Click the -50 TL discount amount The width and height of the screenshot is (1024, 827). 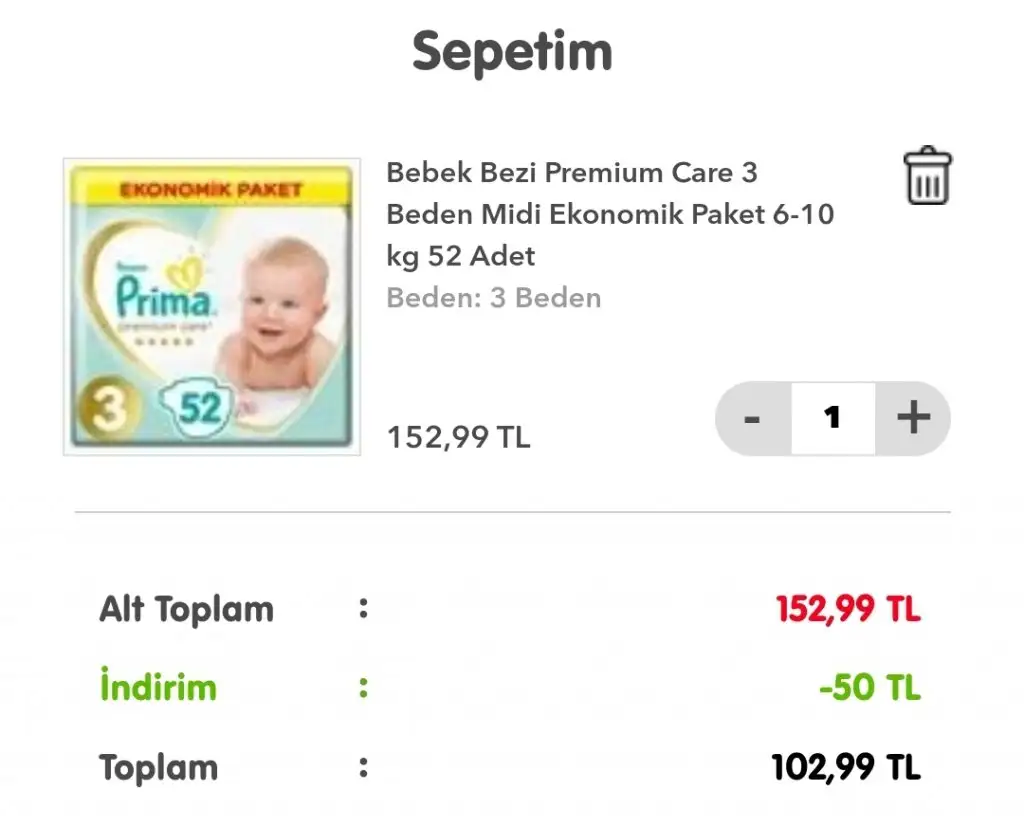[x=869, y=688]
